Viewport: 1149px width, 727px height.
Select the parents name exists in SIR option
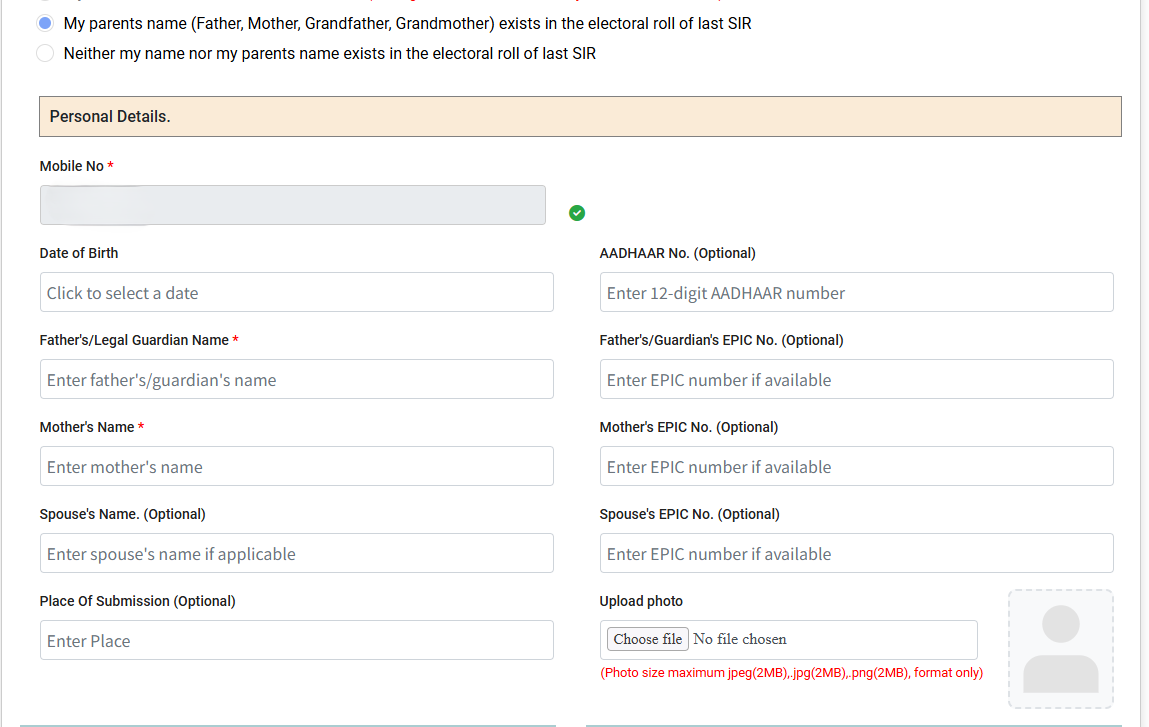pyautogui.click(x=45, y=22)
